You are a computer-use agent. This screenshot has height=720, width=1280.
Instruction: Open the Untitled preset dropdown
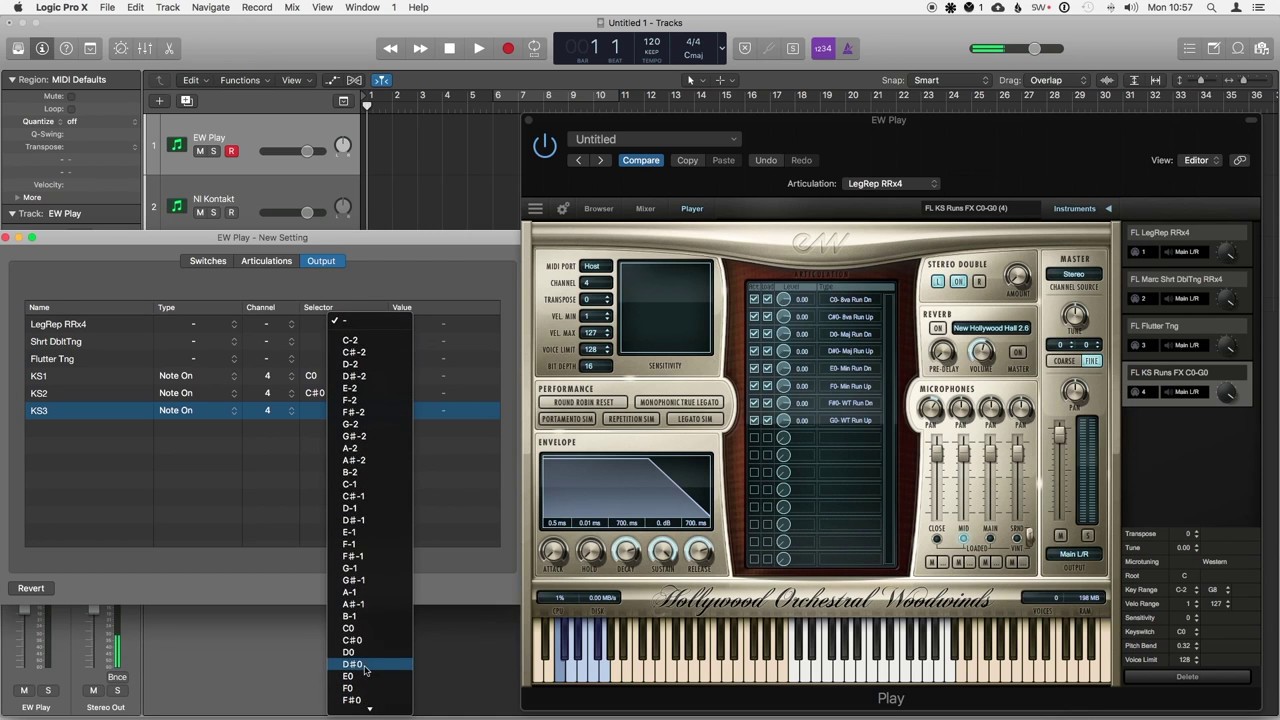point(654,139)
